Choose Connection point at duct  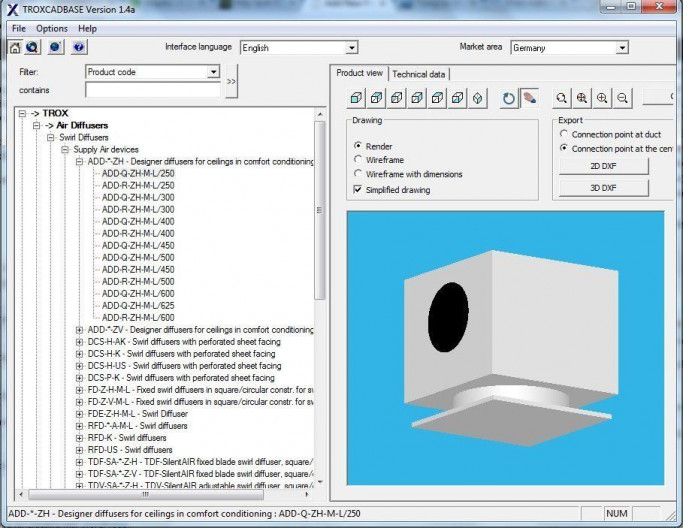564,134
